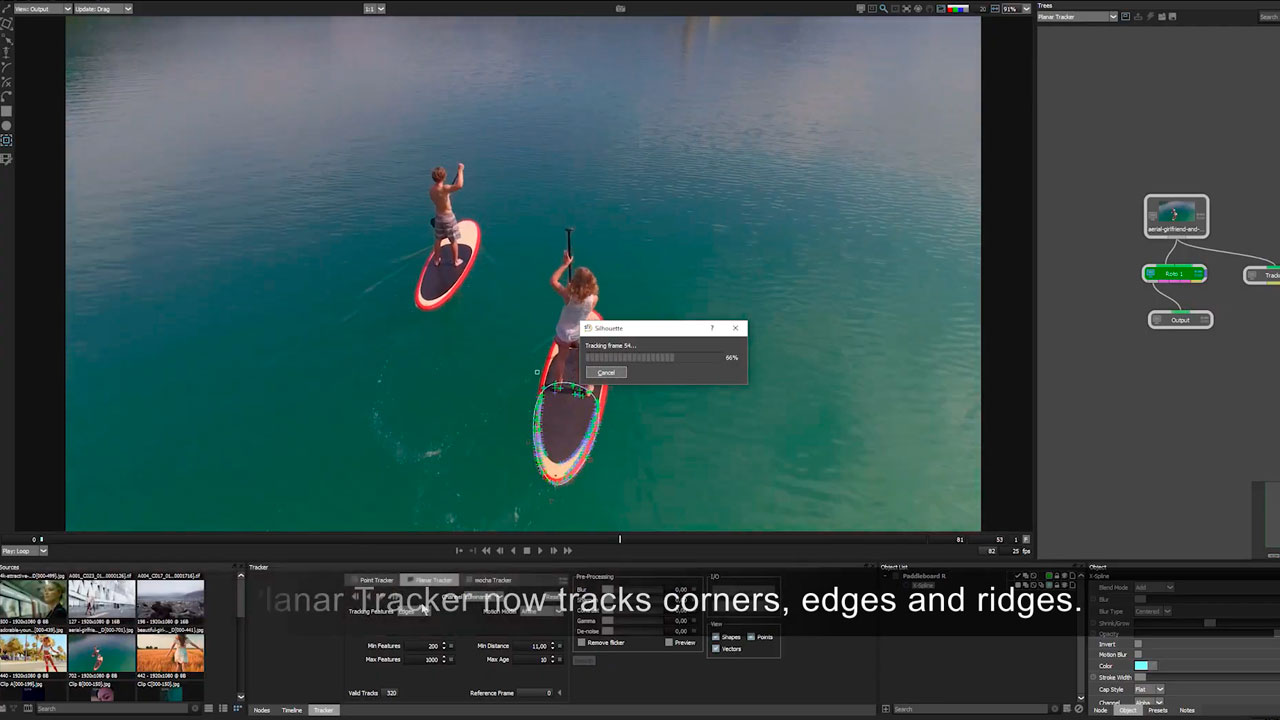Jump to the first frame with rewind icon
This screenshot has width=1280, height=720.
[486, 551]
